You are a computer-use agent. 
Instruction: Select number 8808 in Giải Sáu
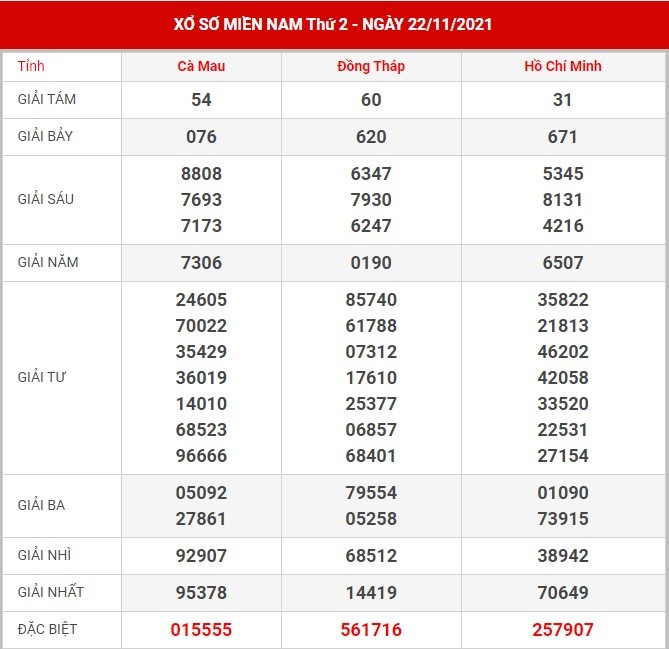(x=201, y=174)
